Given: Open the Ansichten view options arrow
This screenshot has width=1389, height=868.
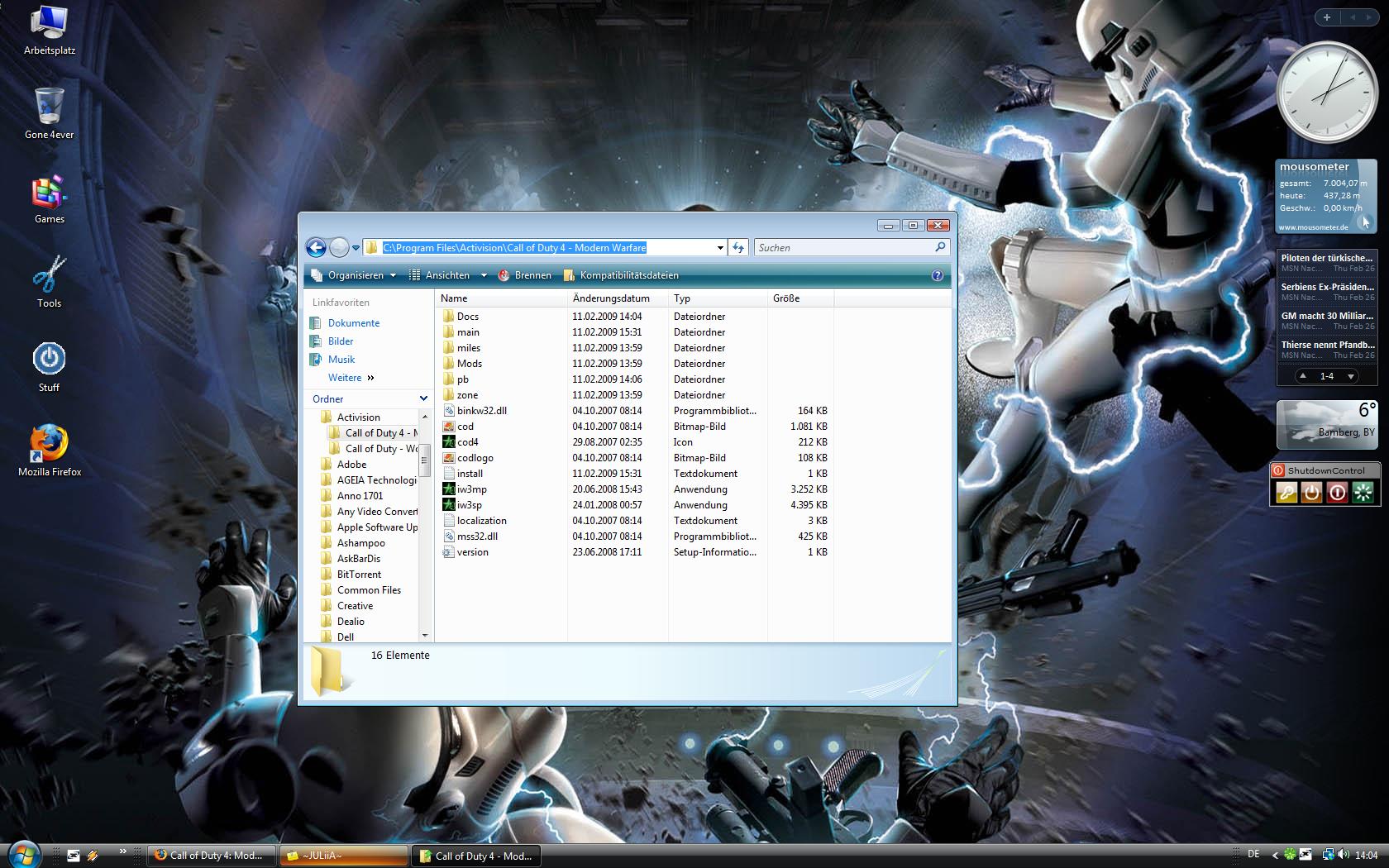Looking at the screenshot, I should pyautogui.click(x=484, y=275).
